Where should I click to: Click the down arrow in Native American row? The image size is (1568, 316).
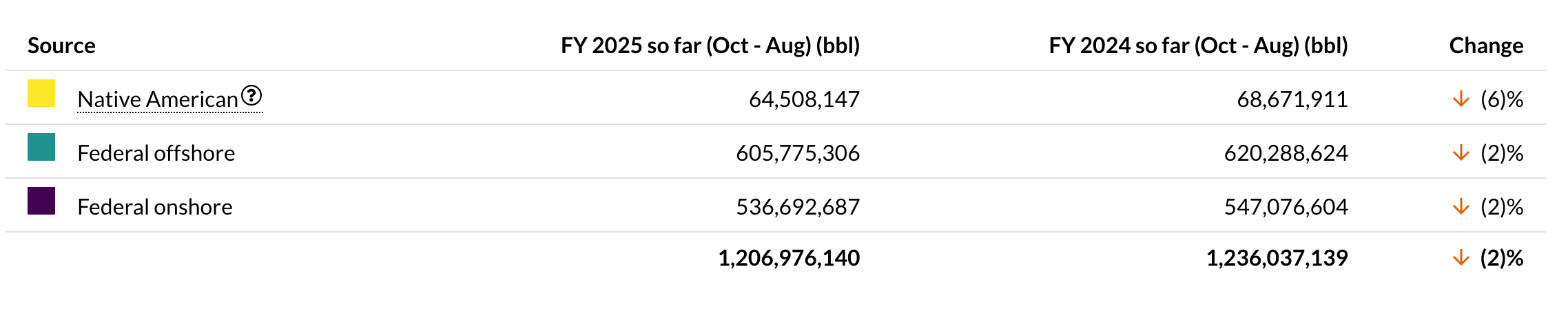click(1461, 100)
